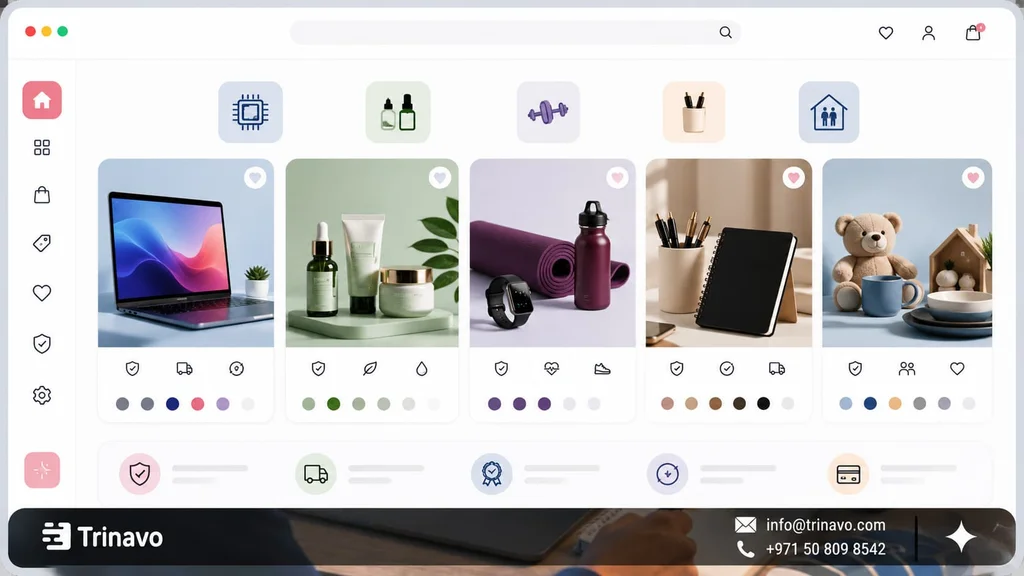1024x576 pixels.
Task: Open the yoga mat and bottle image
Action: coord(552,253)
